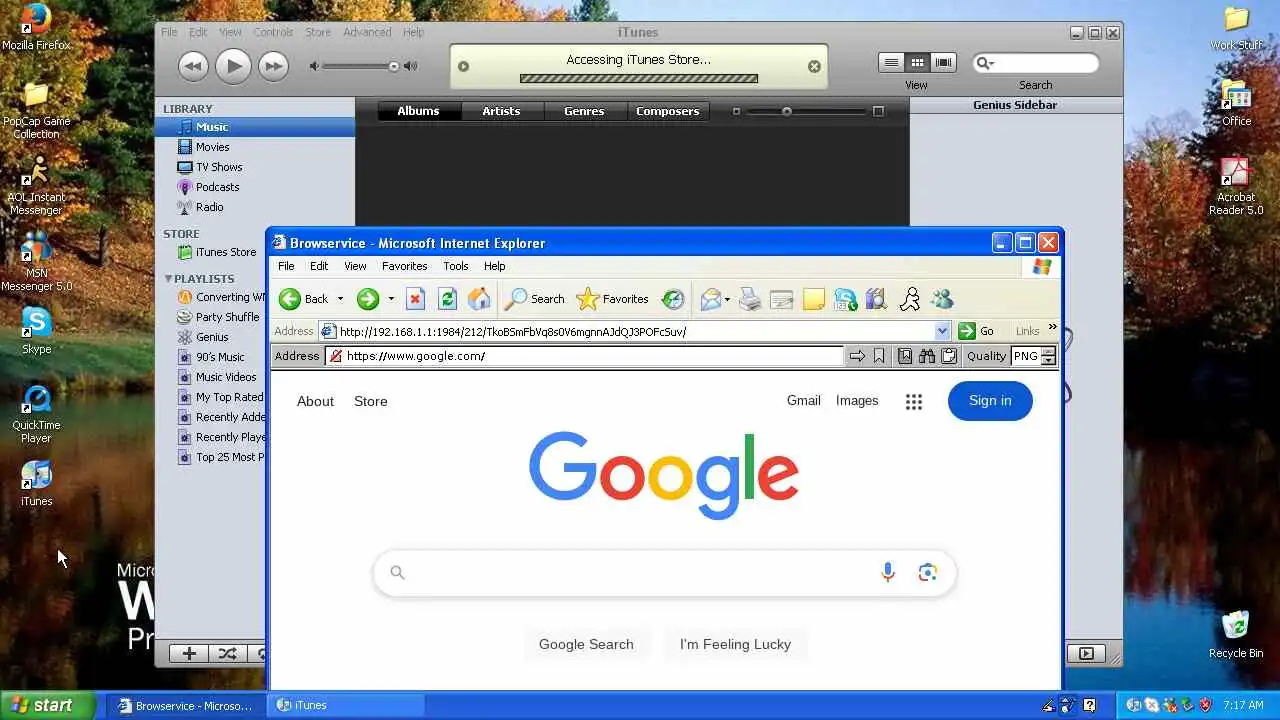Open Search pane in Internet Explorer toolbar
Viewport: 1280px width, 720px height.
point(535,299)
